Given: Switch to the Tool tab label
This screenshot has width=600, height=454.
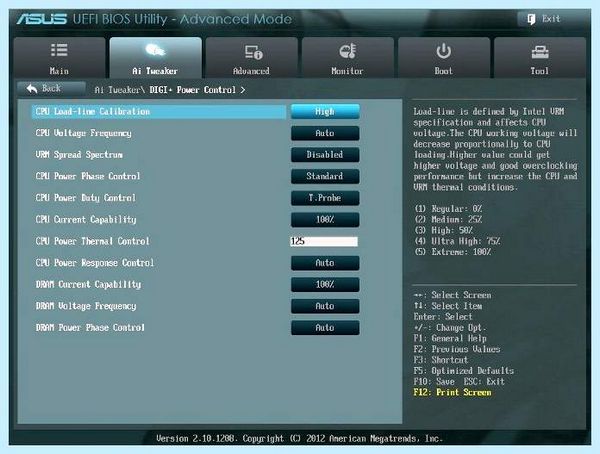Looking at the screenshot, I should click(540, 71).
